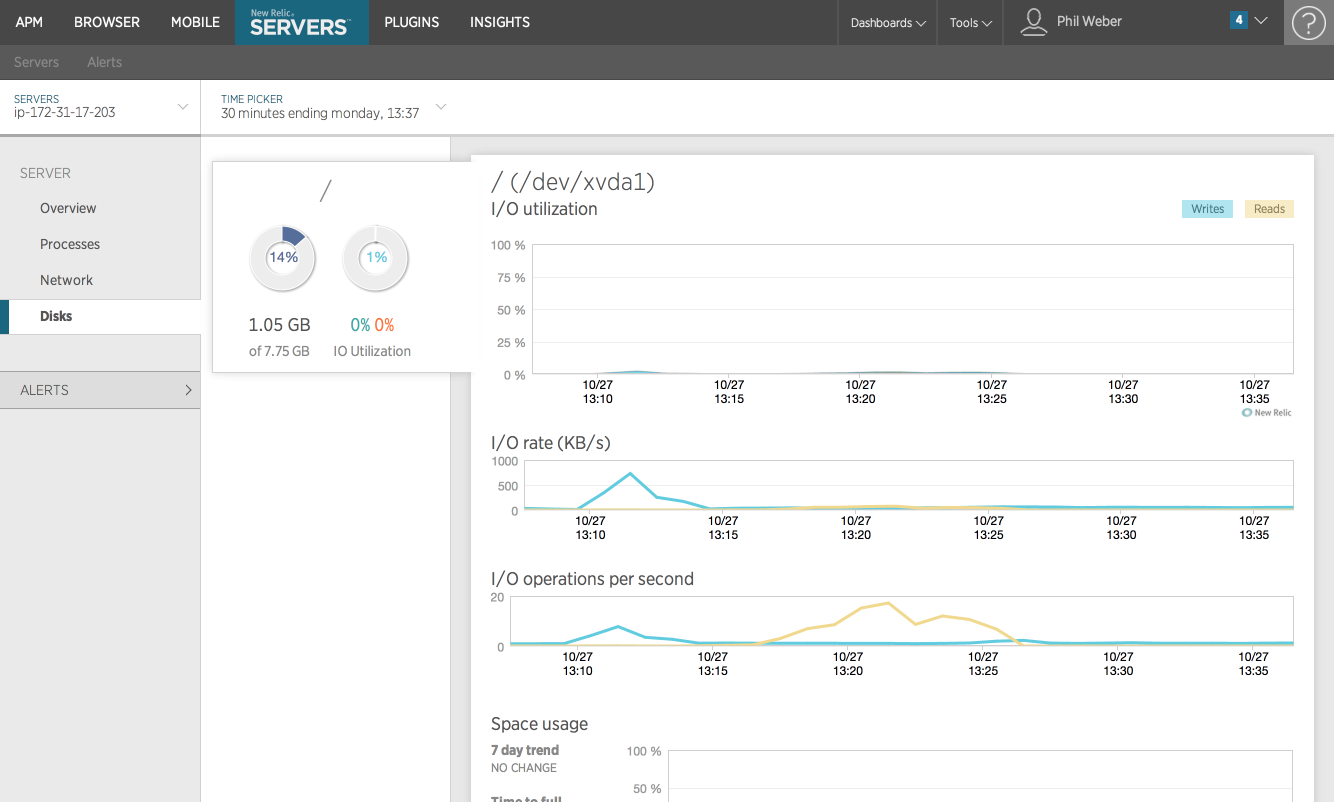Click the "/ (/dev/xvda1)" heading
Screen dimensions: 1334x802
point(573,182)
